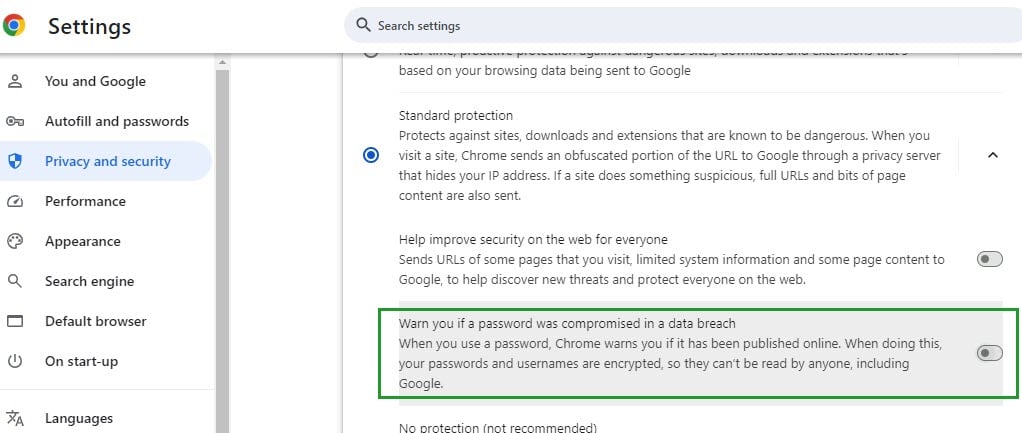Screen dimensions: 1022x433
Task: Open On start-up settings
Action: (81, 361)
